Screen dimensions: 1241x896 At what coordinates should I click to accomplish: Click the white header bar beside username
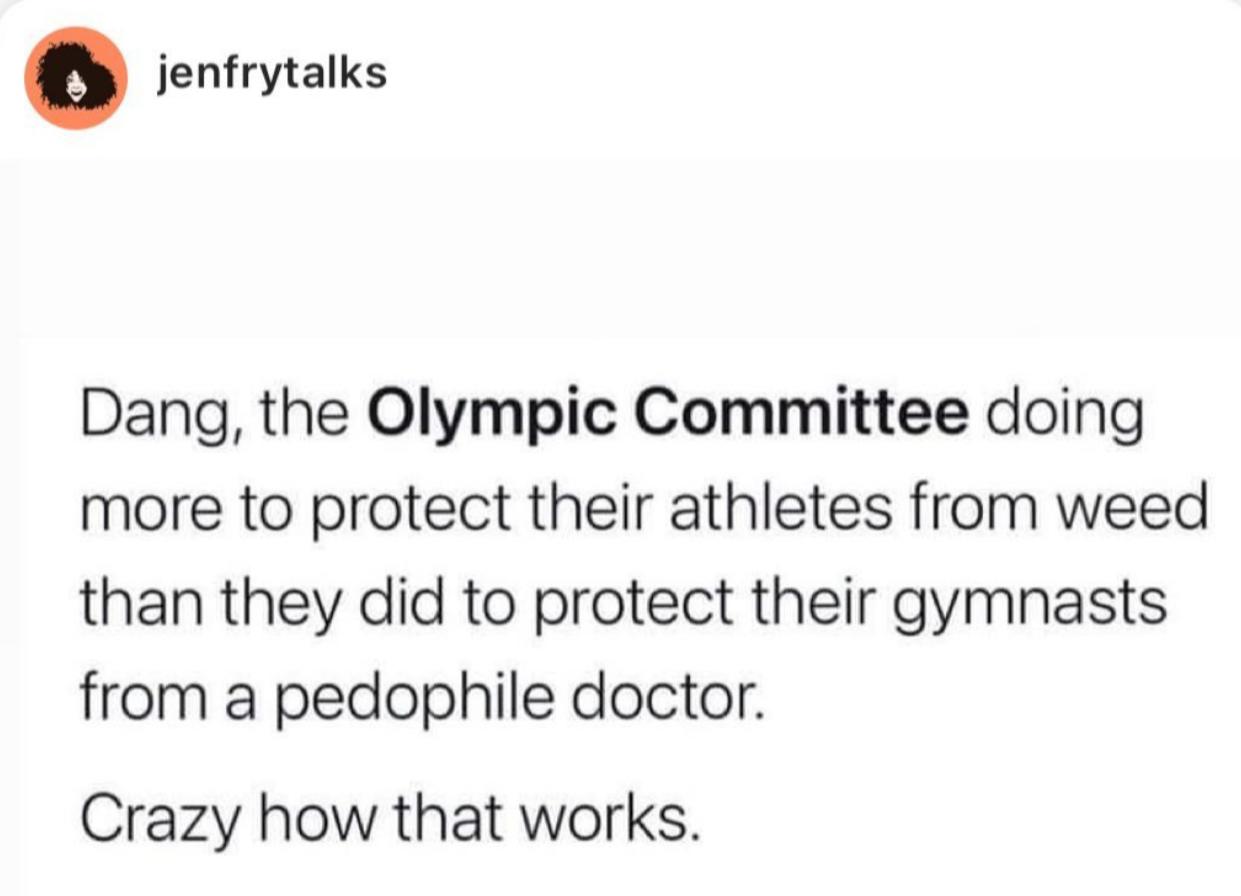pos(800,75)
